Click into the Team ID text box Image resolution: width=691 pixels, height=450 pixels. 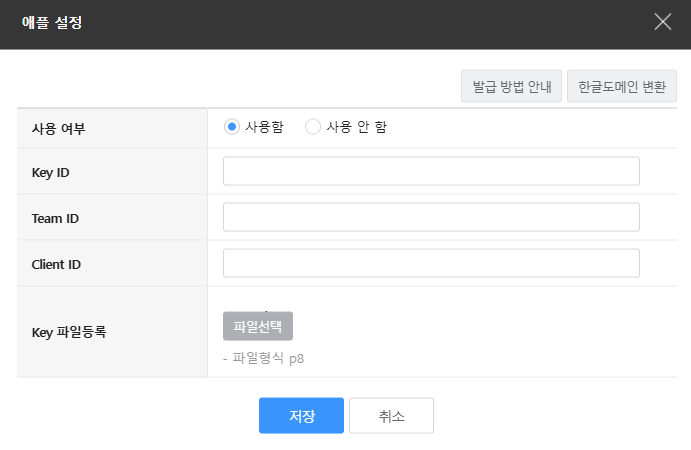[431, 217]
